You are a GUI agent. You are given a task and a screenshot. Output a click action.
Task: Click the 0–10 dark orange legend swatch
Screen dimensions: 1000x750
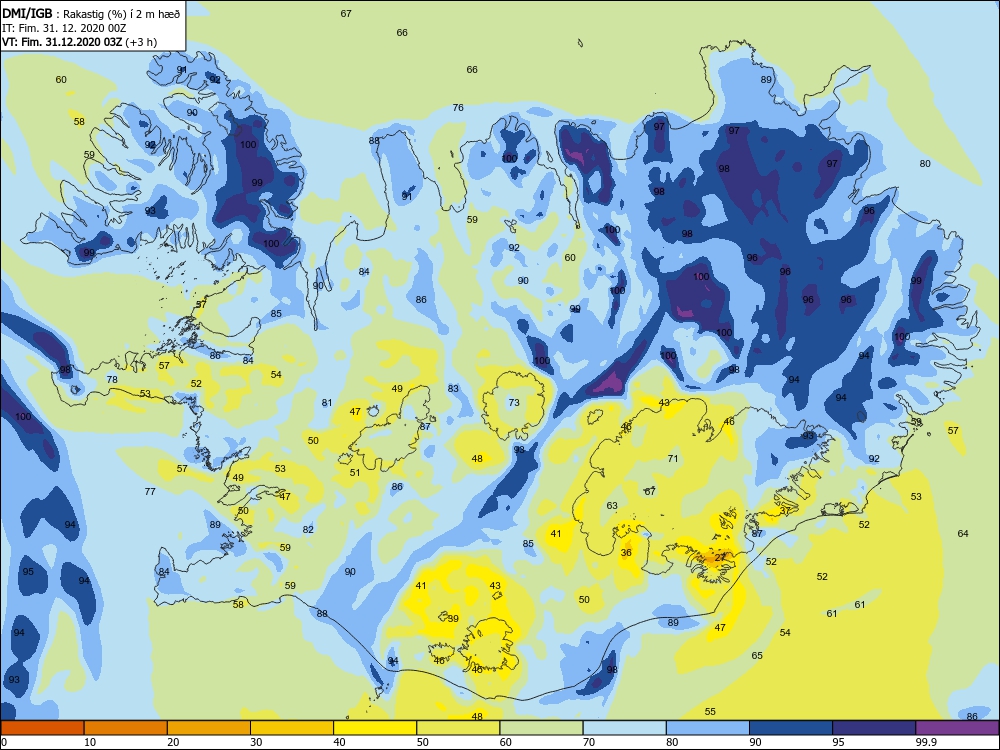pos(42,728)
